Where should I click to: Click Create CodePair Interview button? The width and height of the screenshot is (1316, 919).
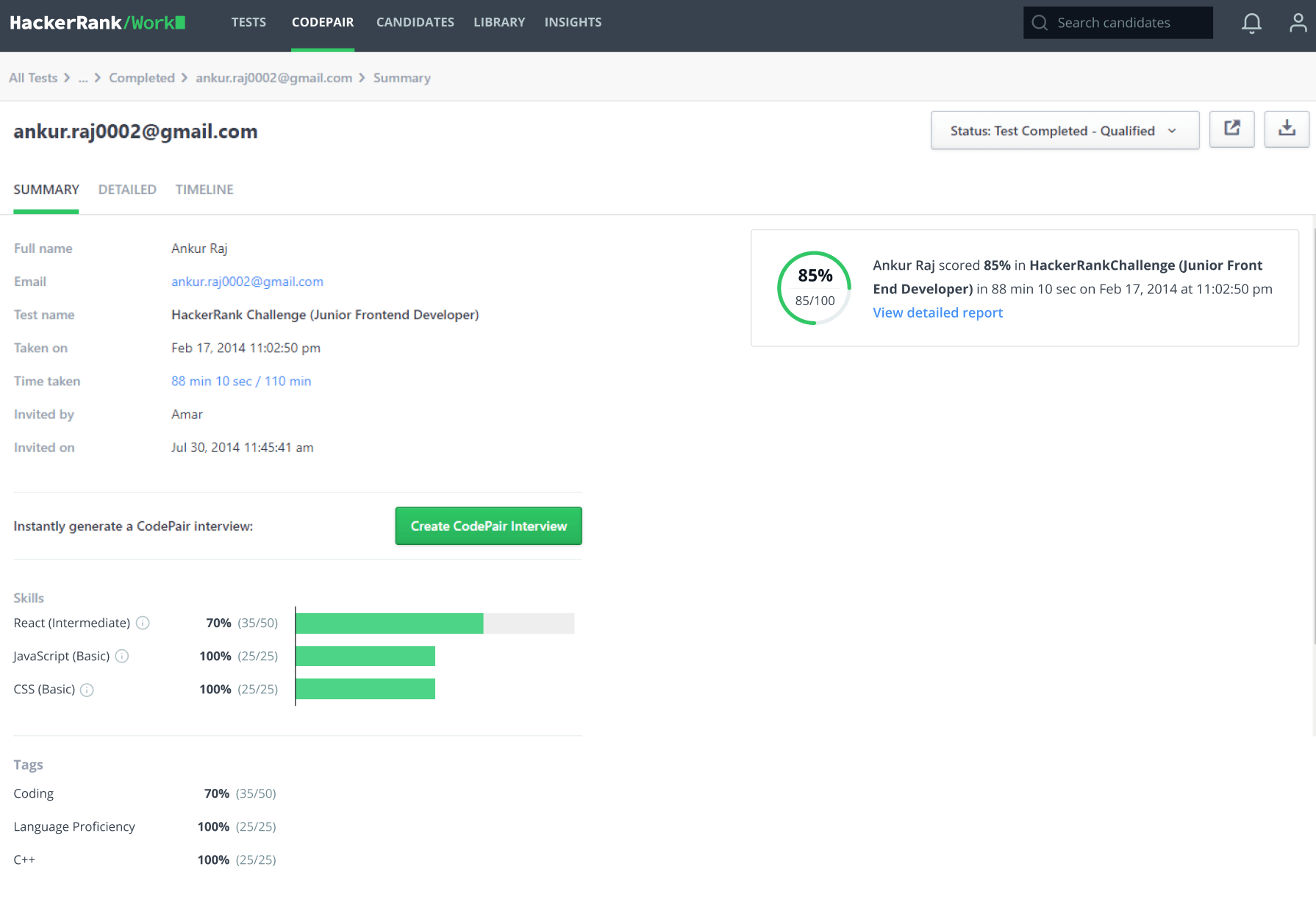tap(488, 526)
